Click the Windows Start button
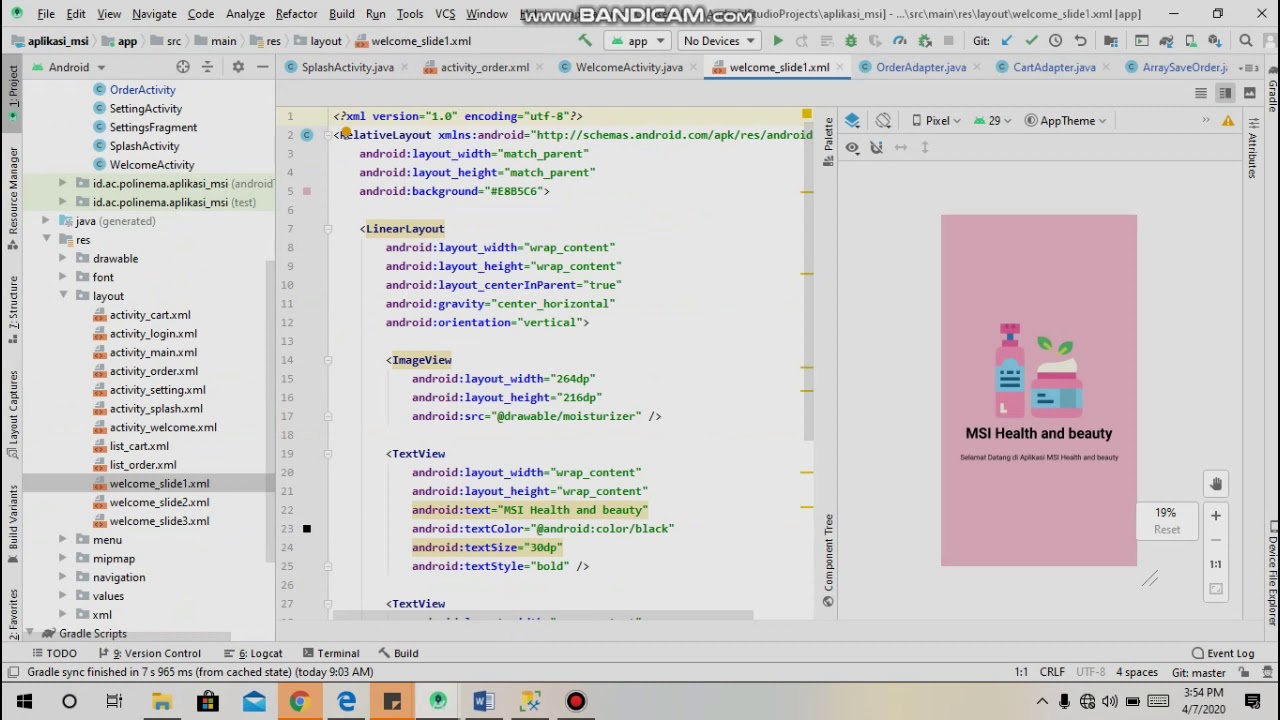Image resolution: width=1280 pixels, height=720 pixels. (23, 702)
